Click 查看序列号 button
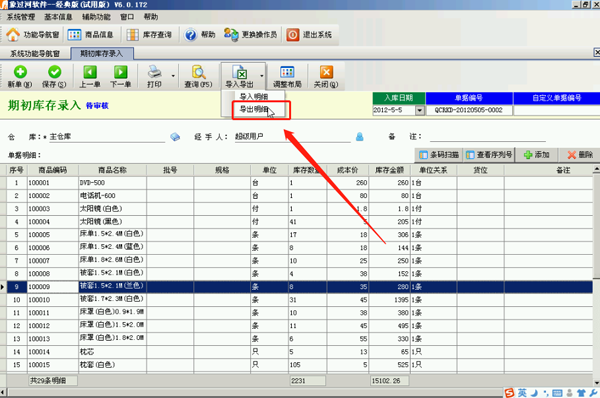The image size is (600, 398). 489,155
